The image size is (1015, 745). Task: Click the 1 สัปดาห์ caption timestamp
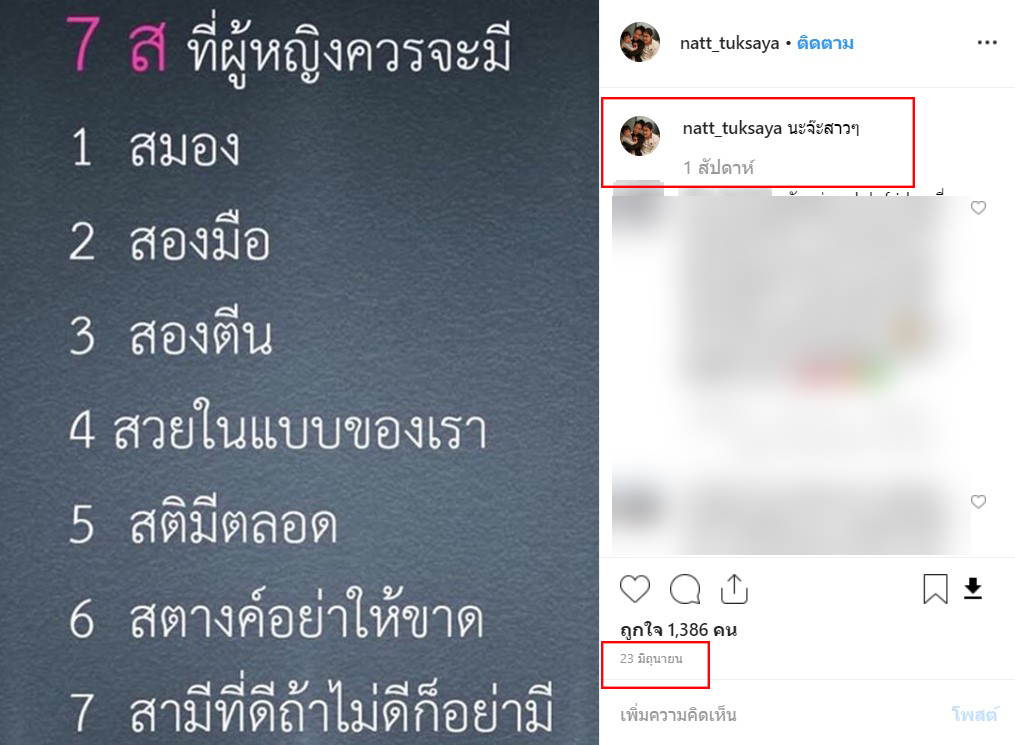[719, 168]
